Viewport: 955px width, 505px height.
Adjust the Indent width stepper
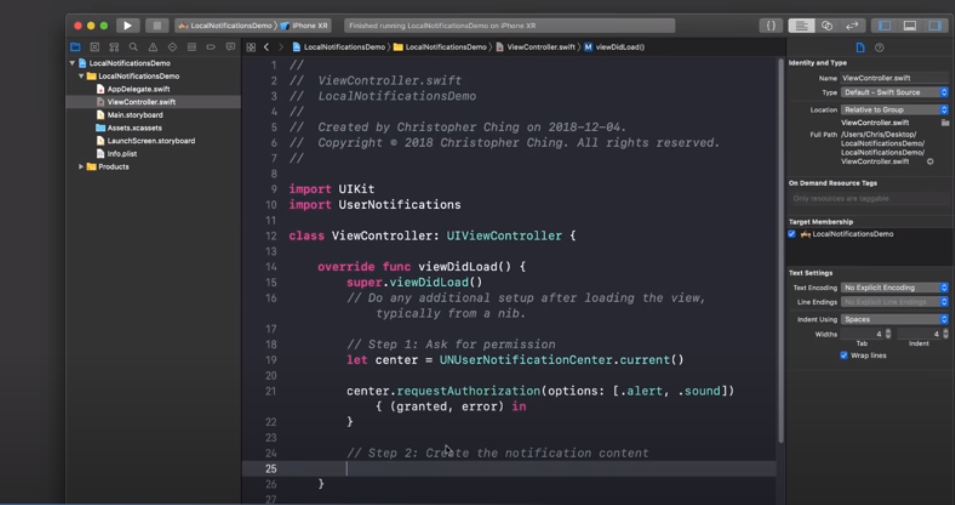(945, 334)
